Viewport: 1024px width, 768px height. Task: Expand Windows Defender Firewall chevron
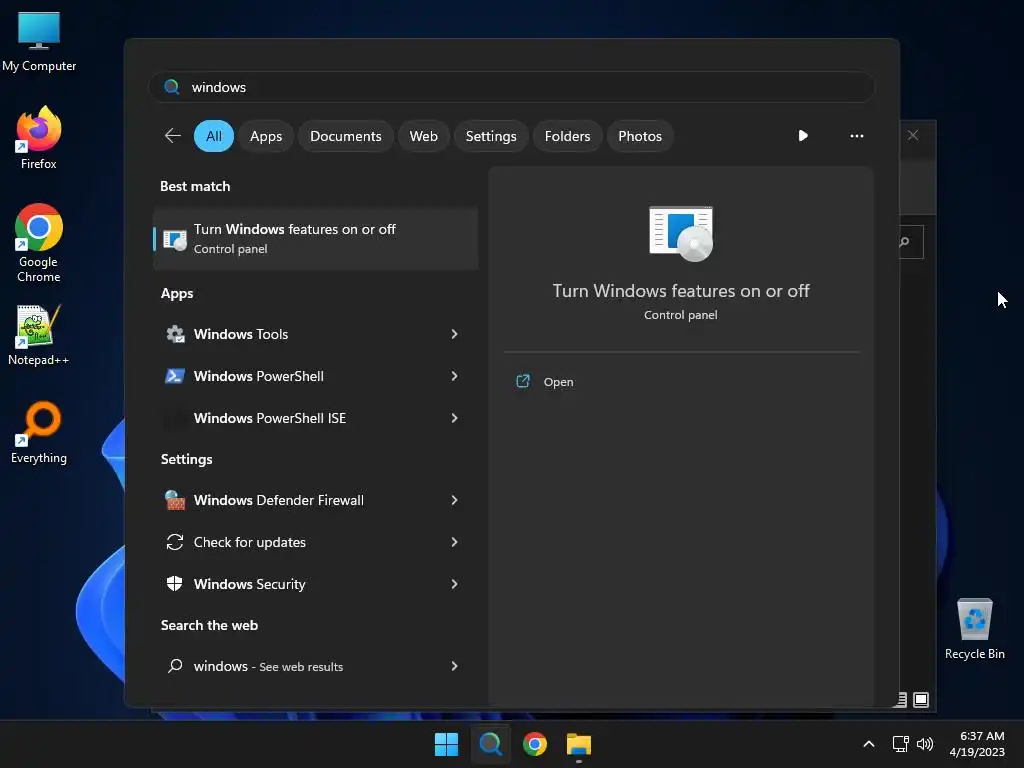(455, 500)
